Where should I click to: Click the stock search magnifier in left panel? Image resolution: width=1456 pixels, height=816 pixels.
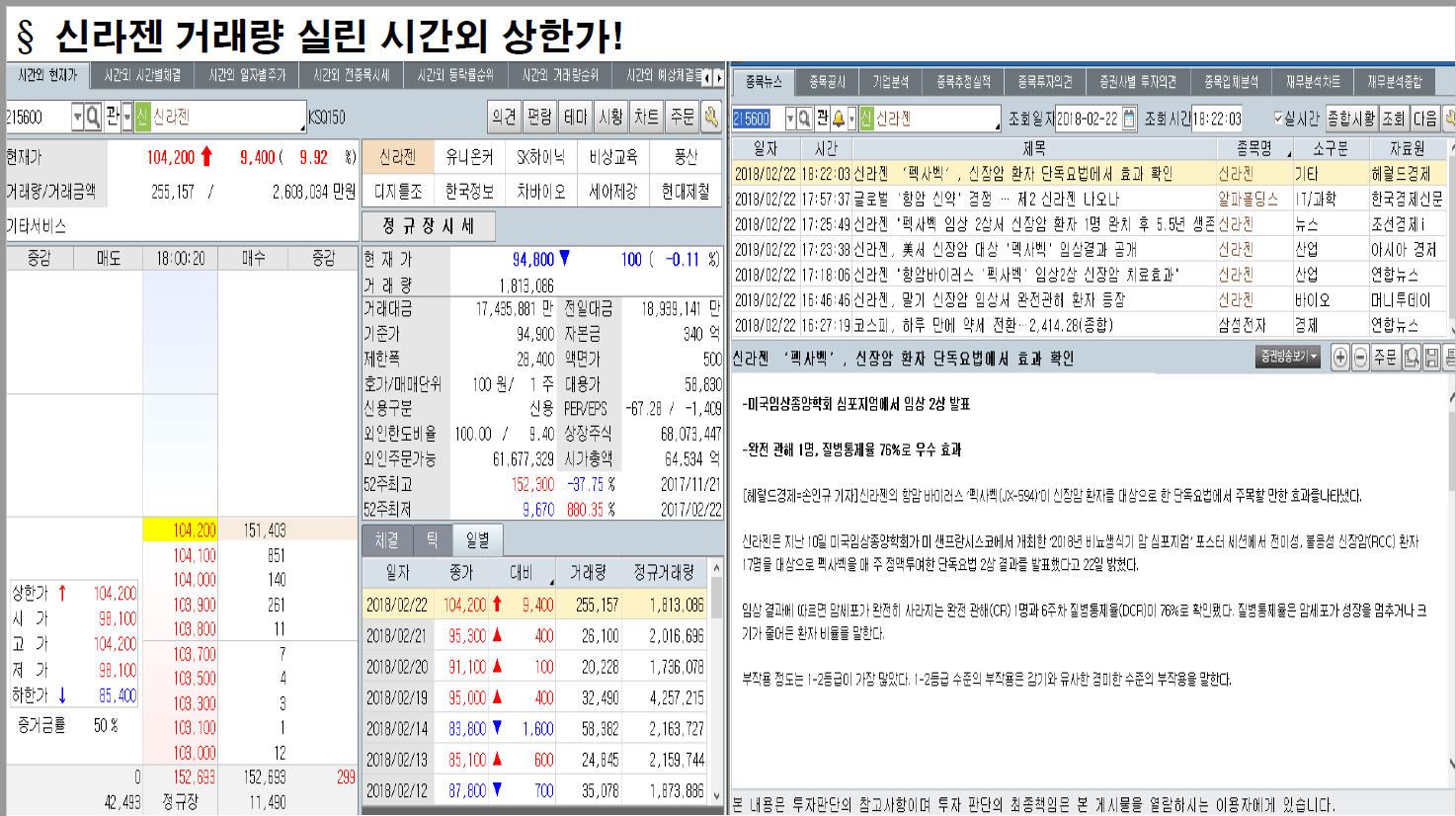(x=93, y=117)
